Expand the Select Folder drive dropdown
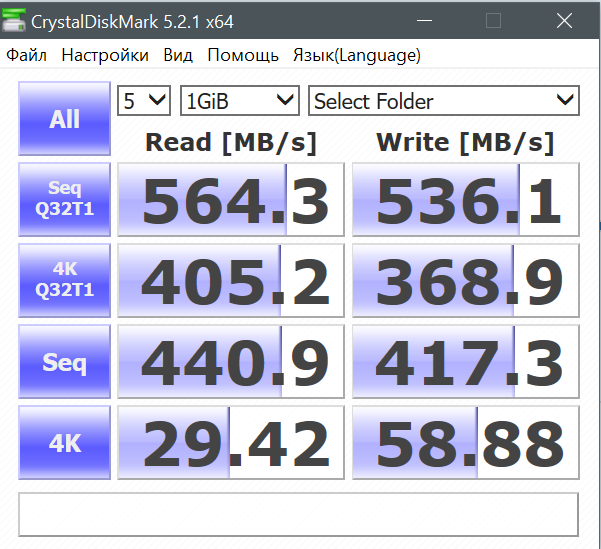This screenshot has width=601, height=549. pos(443,101)
